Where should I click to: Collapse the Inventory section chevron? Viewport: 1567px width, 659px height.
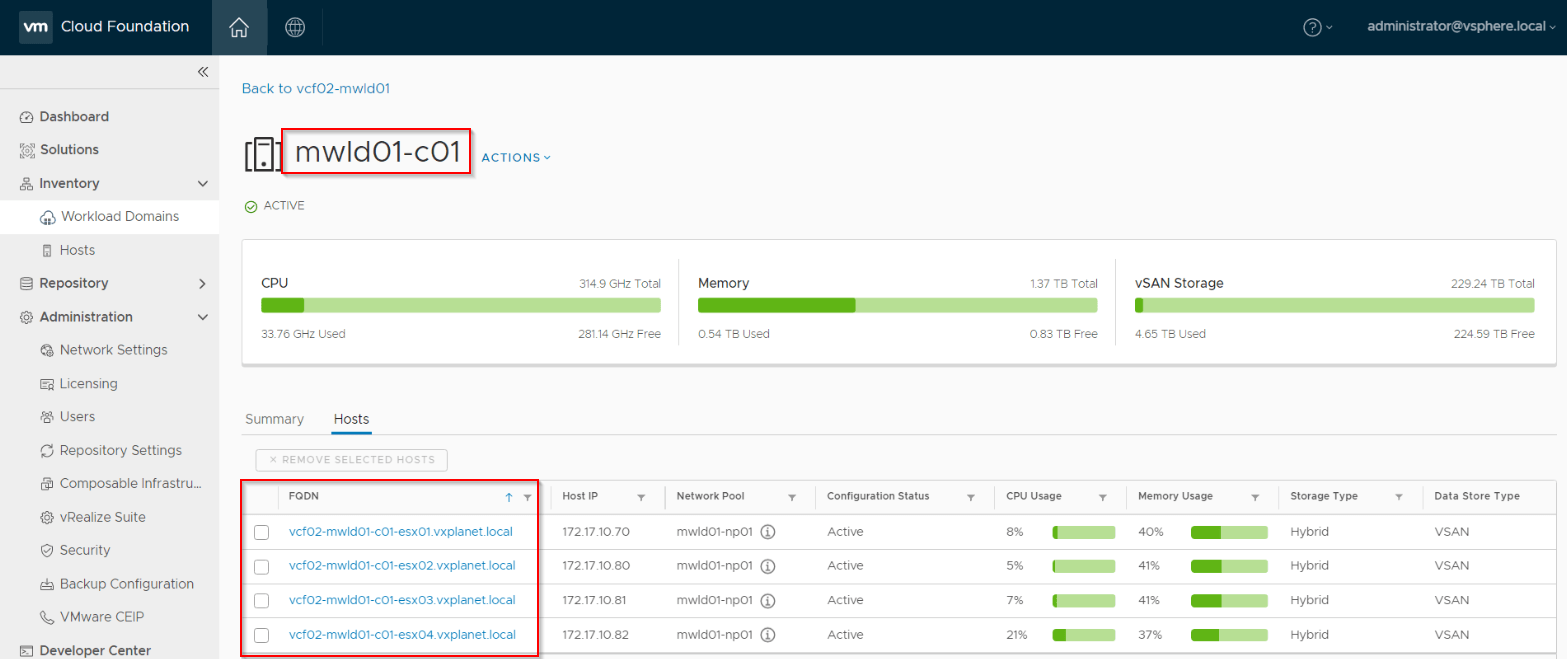click(202, 184)
